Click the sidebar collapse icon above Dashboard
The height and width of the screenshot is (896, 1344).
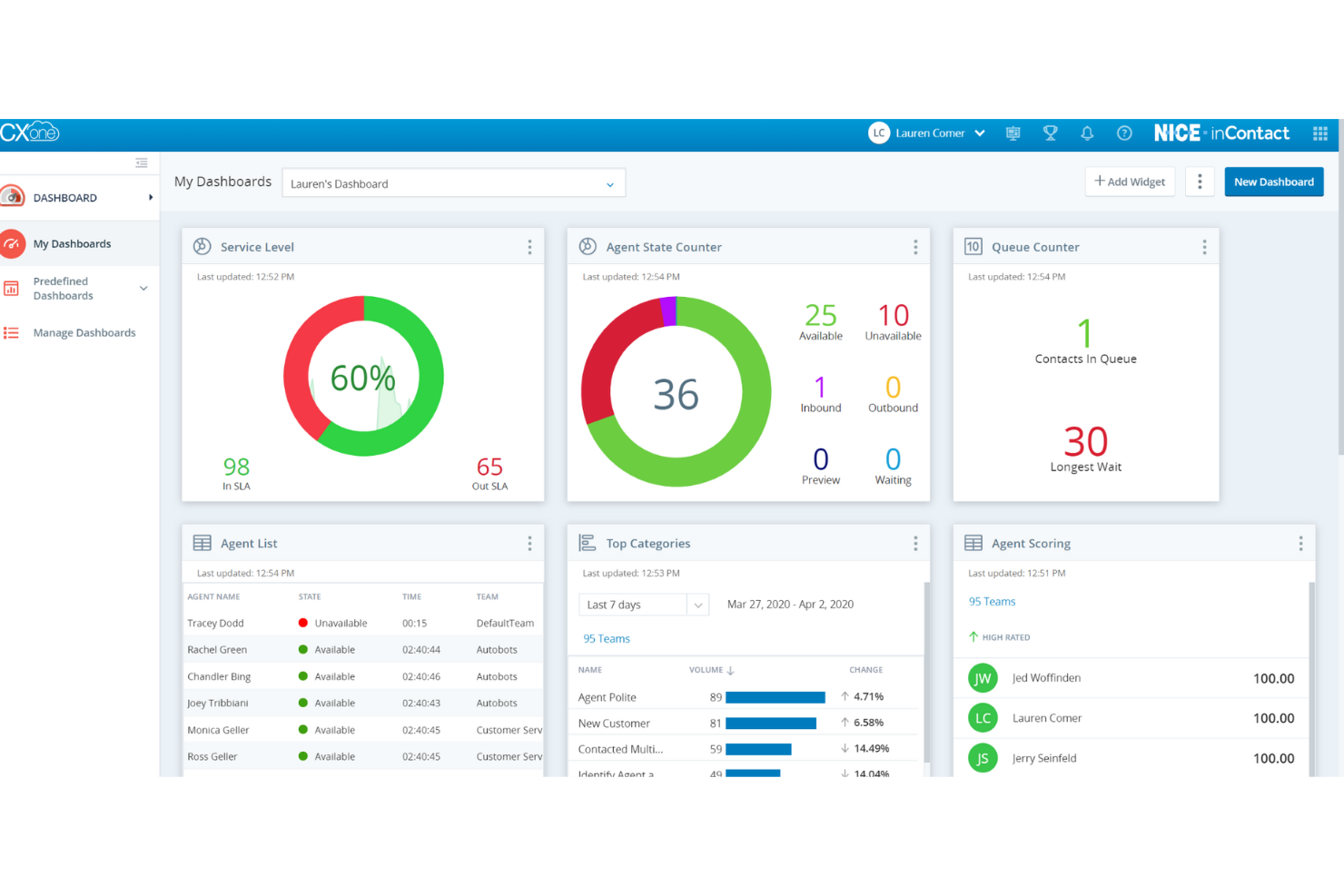pos(142,162)
